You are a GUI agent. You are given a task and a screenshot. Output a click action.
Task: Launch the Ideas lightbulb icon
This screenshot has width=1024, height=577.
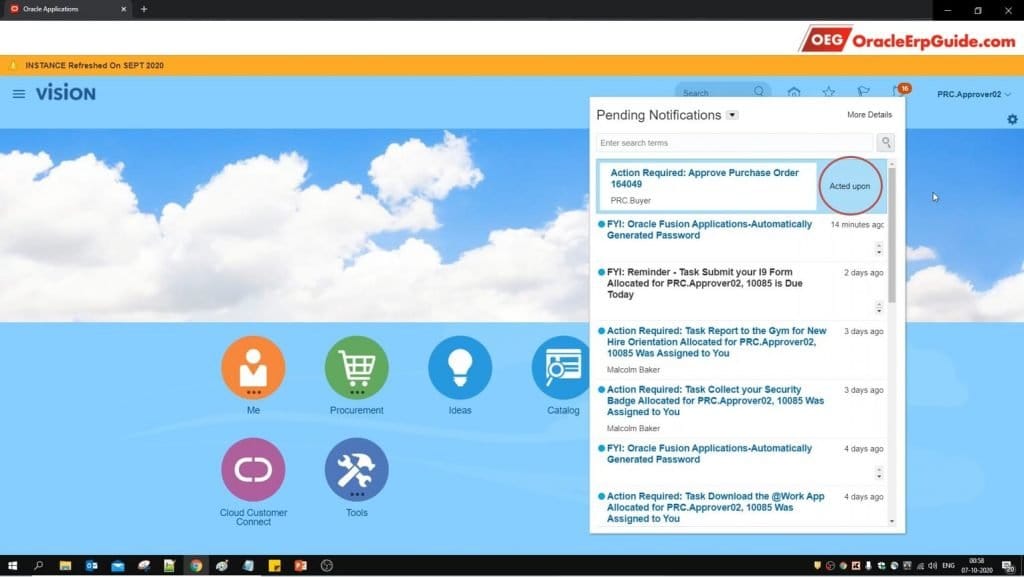click(459, 365)
